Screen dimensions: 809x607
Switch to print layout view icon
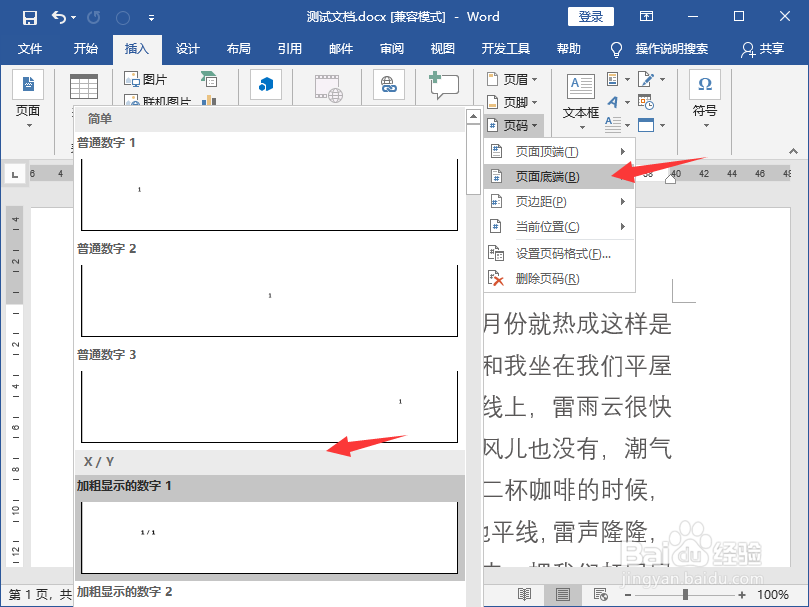pyautogui.click(x=562, y=595)
